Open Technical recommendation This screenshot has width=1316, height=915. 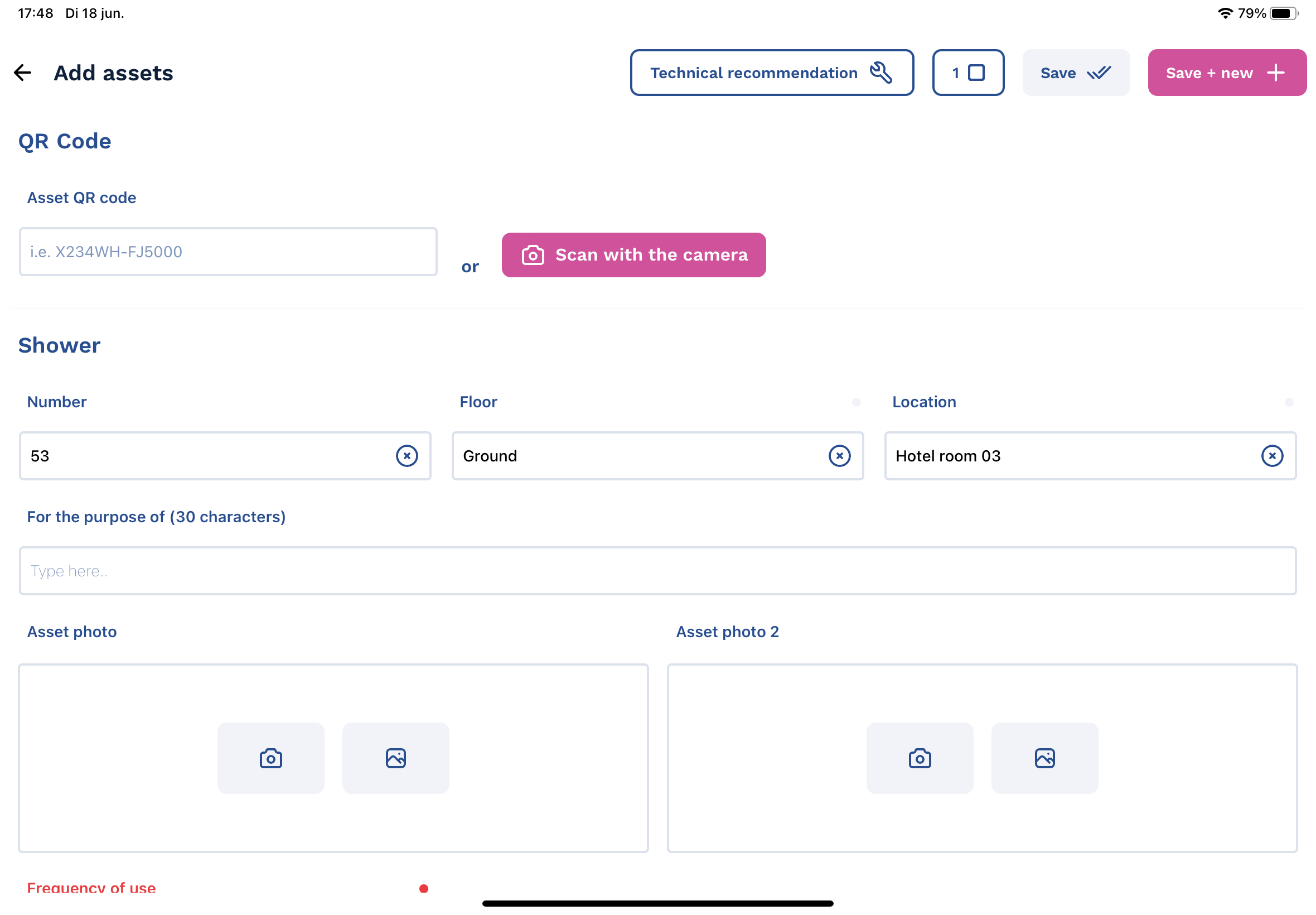pos(772,73)
